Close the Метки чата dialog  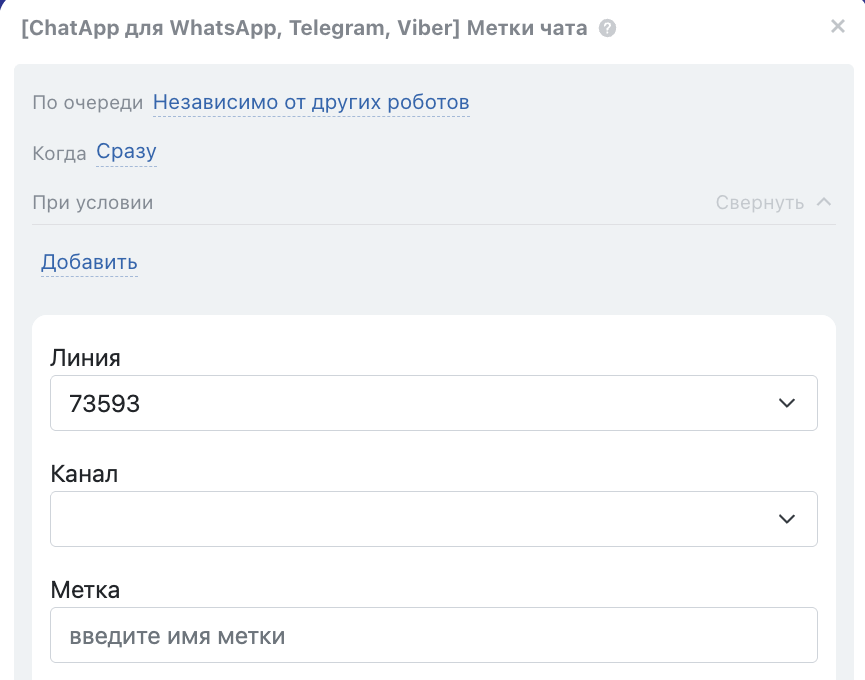838,27
